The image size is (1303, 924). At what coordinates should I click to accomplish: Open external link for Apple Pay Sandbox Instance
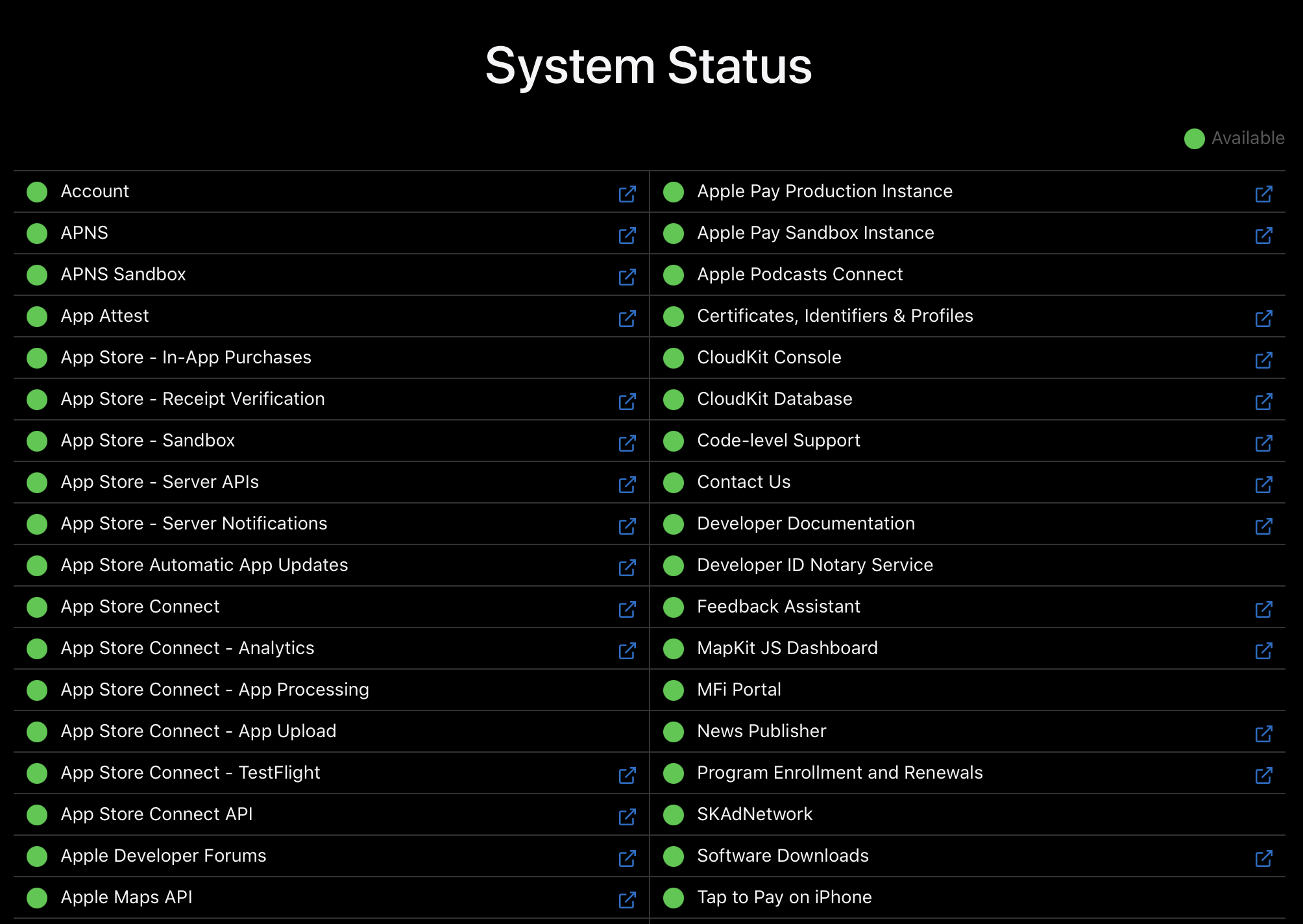coord(1263,235)
